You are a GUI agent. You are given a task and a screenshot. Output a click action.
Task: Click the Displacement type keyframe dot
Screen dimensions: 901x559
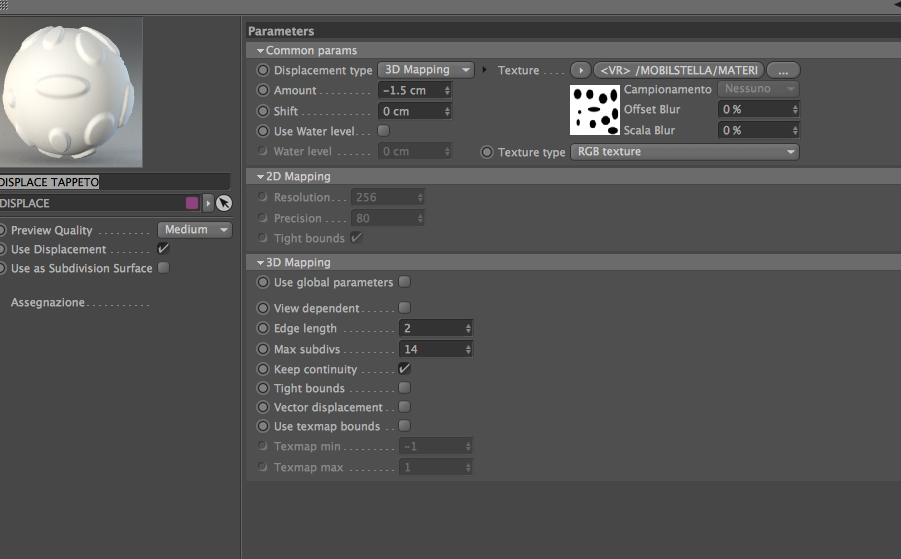[x=263, y=70]
